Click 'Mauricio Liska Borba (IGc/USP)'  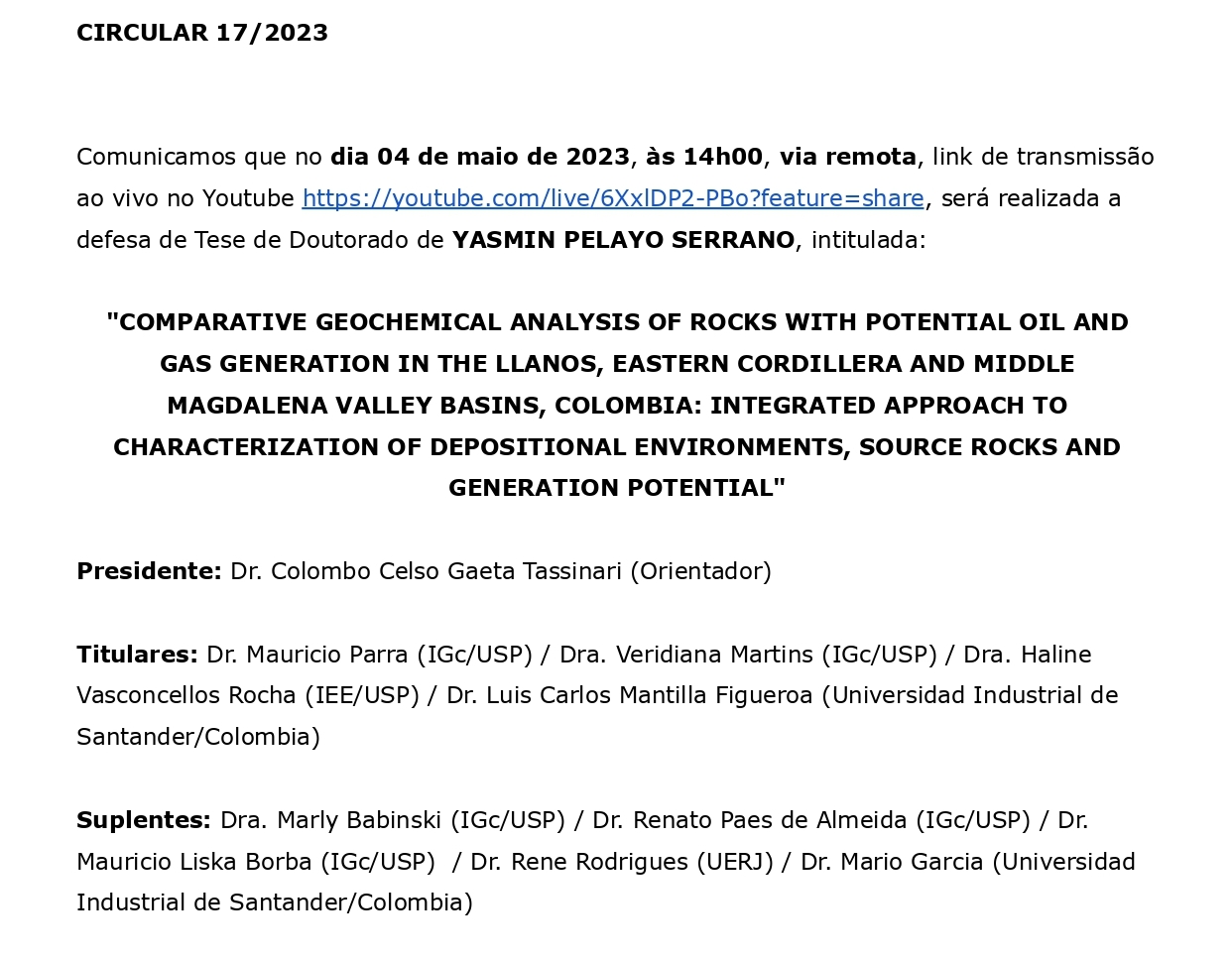[256, 862]
